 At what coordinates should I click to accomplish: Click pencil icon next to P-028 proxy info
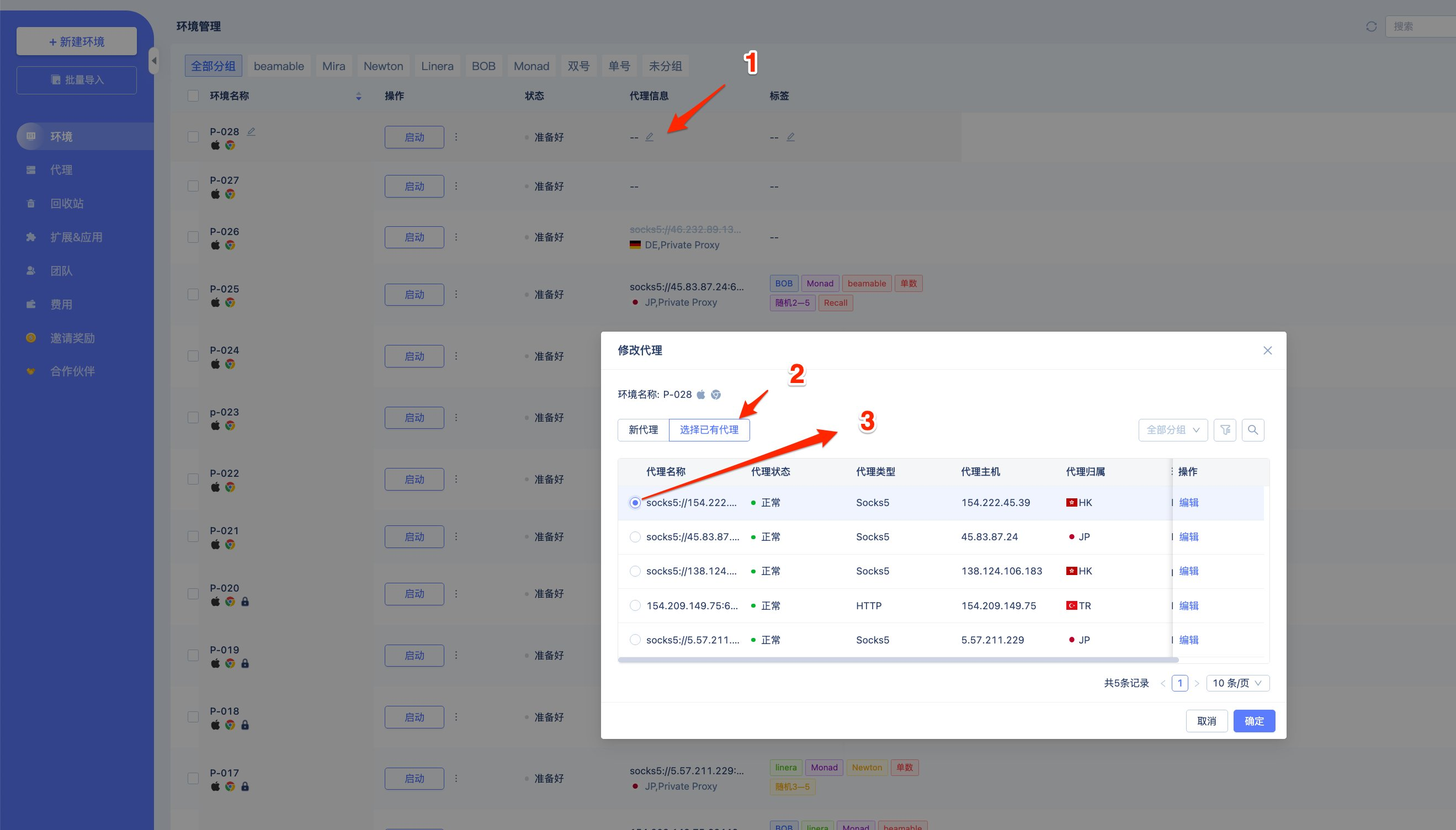coord(649,137)
